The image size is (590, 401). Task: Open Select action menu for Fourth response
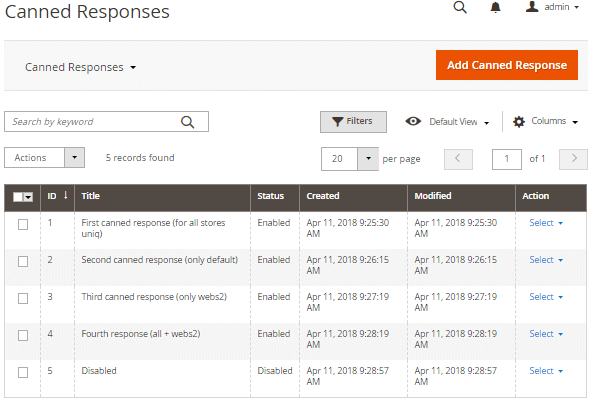click(546, 334)
